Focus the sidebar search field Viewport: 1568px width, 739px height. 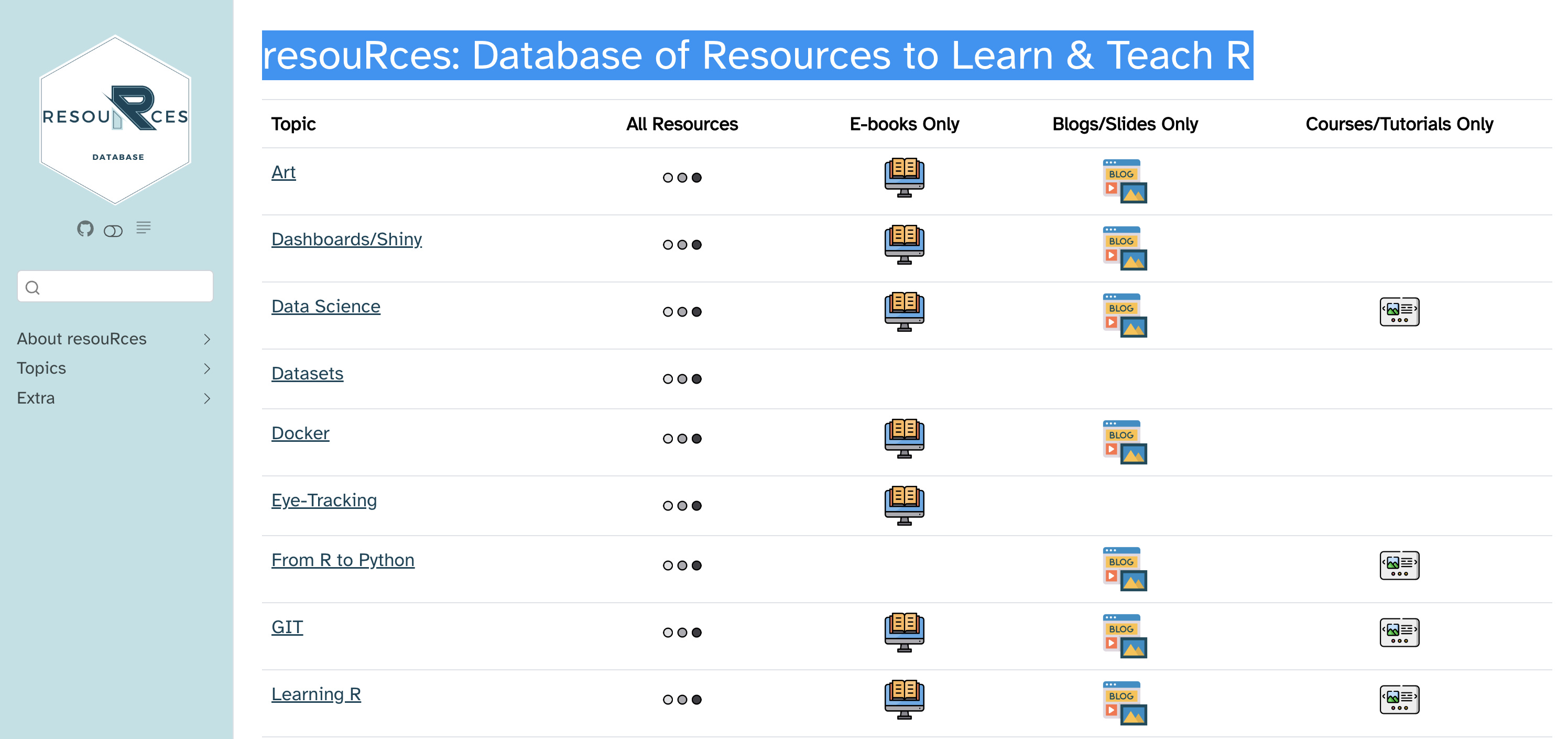tap(115, 287)
